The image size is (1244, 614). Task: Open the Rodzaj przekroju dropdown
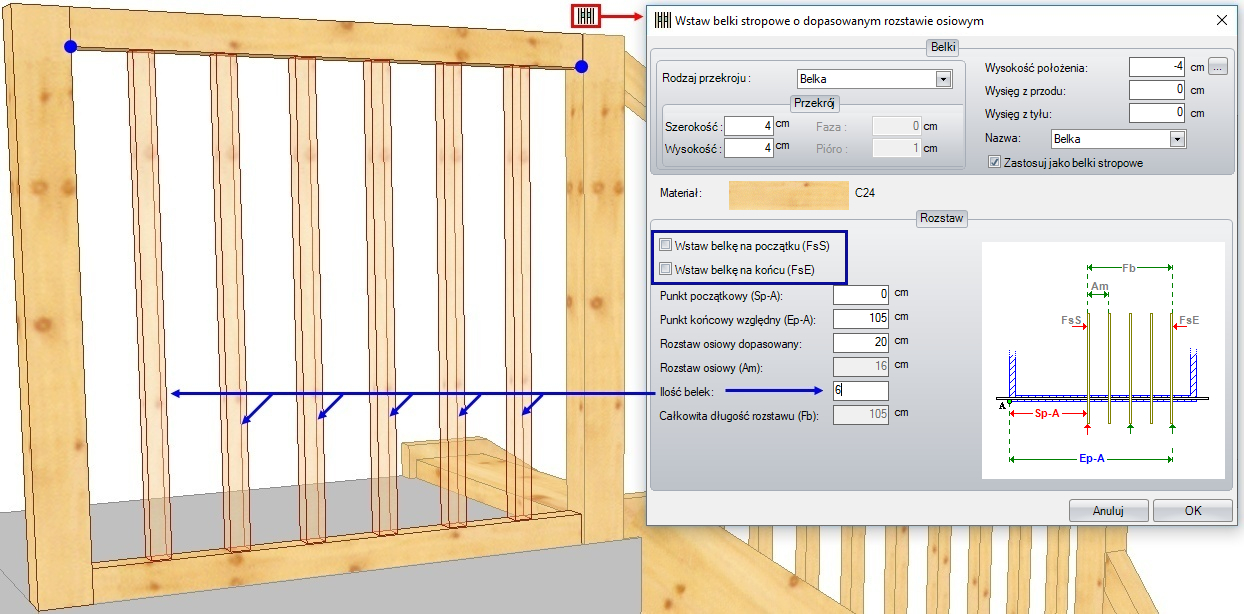[x=942, y=79]
